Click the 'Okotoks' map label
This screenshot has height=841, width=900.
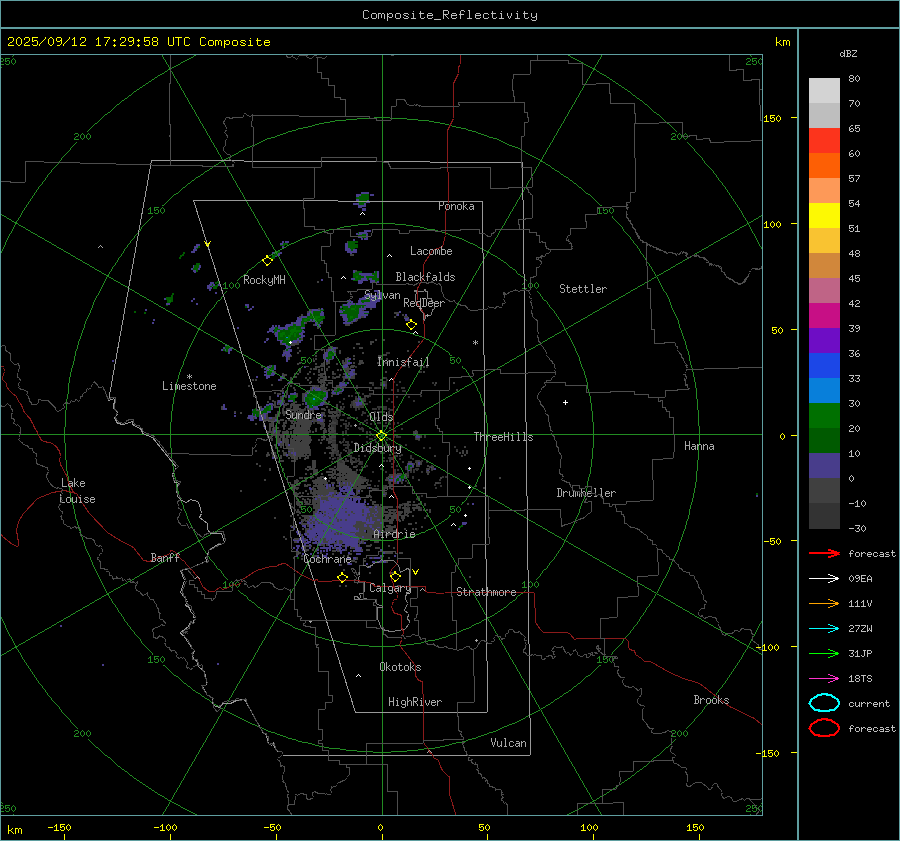[400, 666]
